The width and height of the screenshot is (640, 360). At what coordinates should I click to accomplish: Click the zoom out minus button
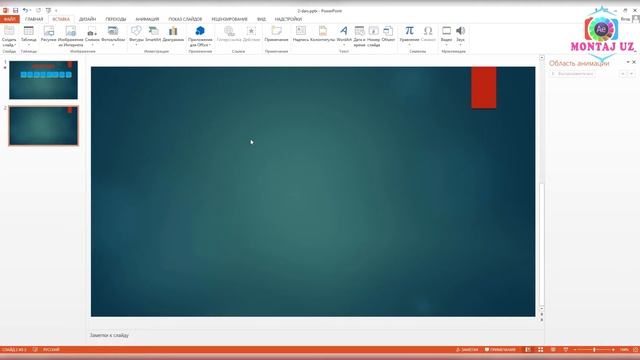575,350
